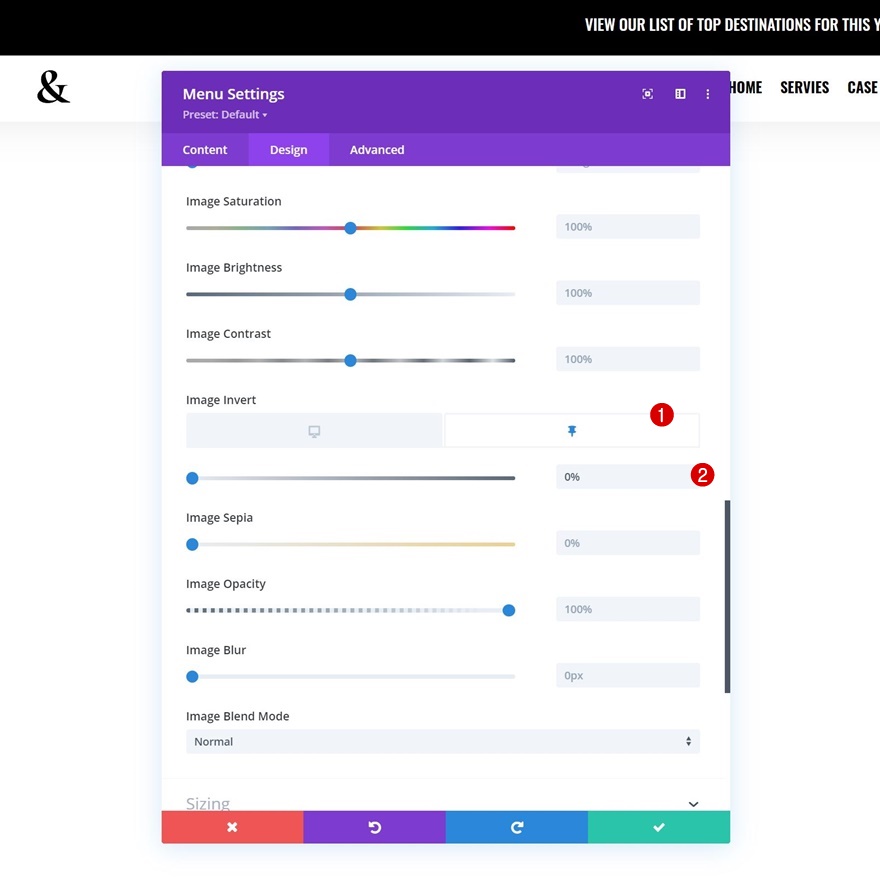Open the HOME navigation link

point(745,88)
